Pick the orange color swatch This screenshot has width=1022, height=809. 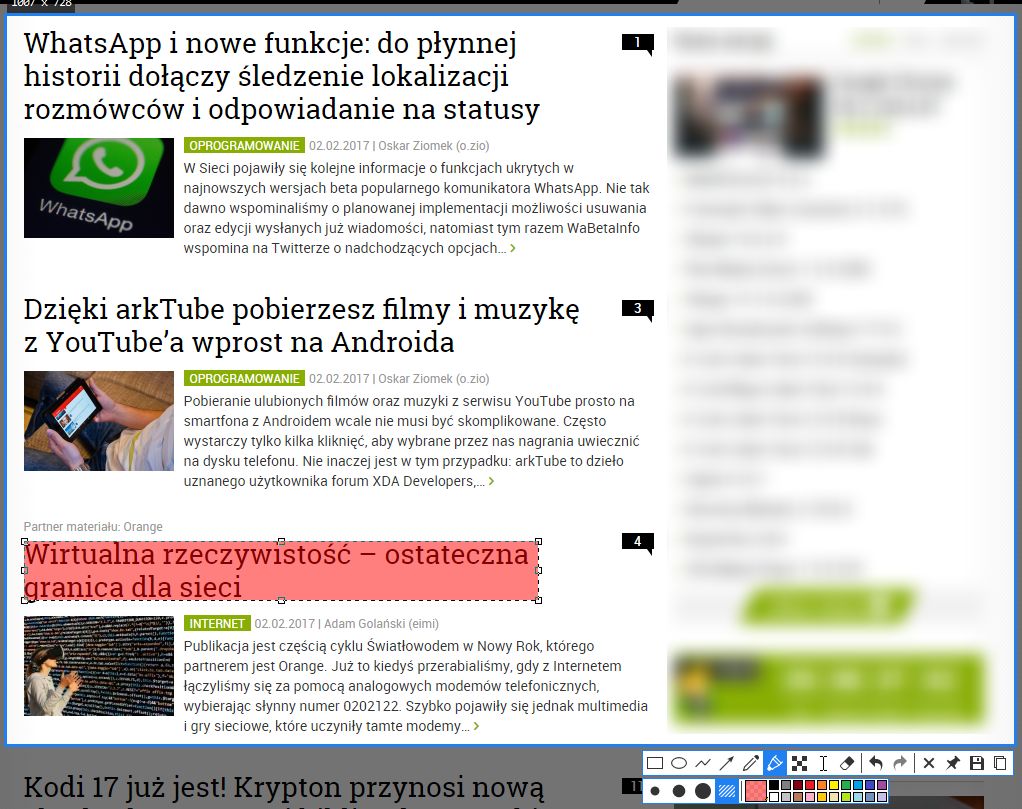coord(822,785)
